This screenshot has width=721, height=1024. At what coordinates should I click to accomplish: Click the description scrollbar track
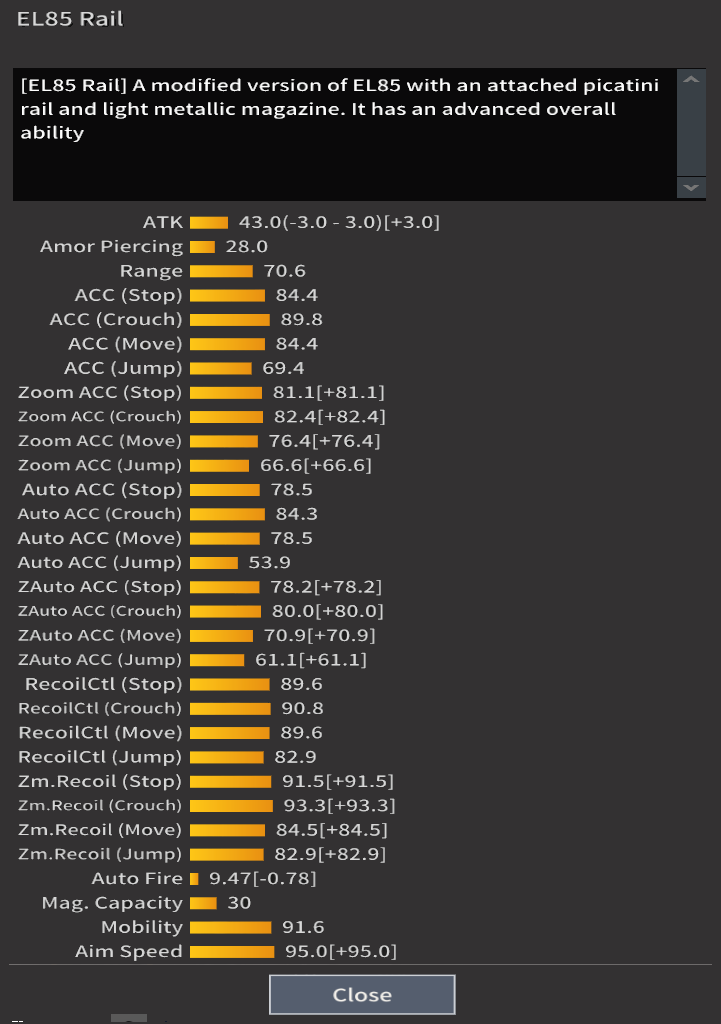coord(691,134)
